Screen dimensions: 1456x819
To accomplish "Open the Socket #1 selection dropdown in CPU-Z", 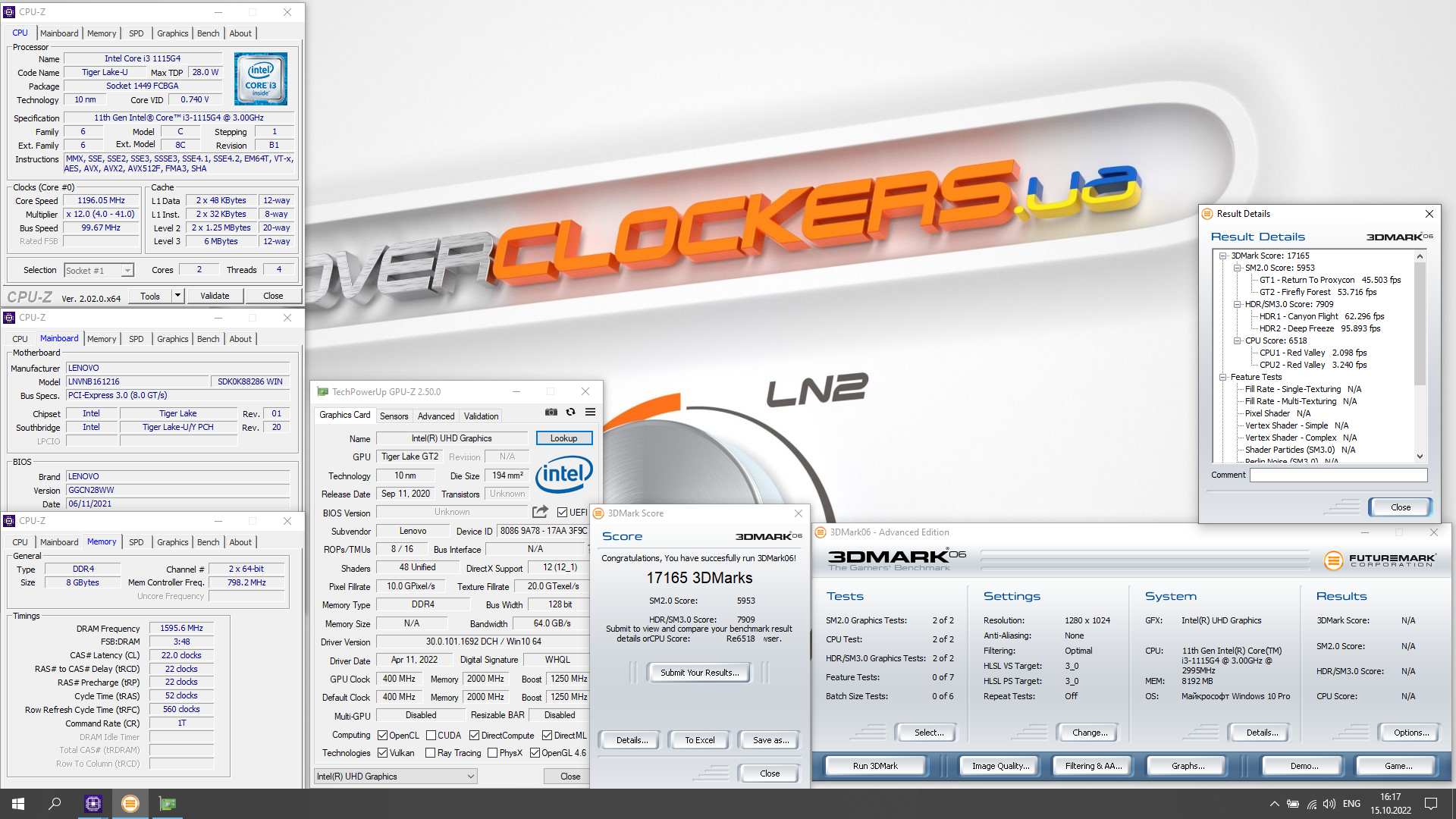I will point(99,271).
